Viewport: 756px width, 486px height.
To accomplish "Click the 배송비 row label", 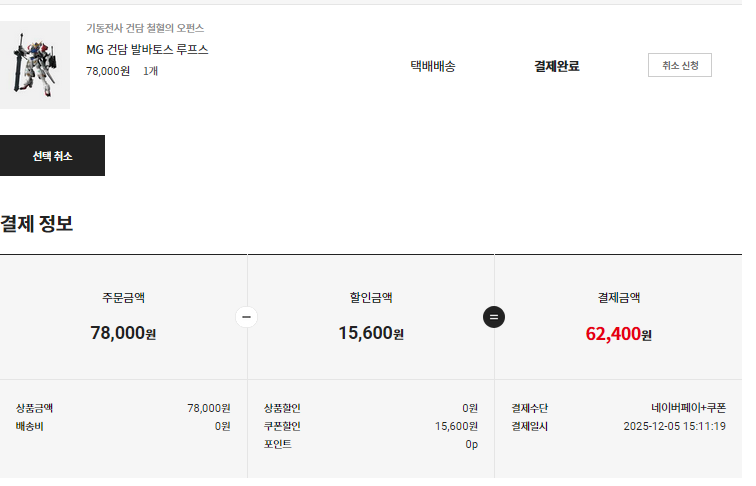I will [30, 426].
